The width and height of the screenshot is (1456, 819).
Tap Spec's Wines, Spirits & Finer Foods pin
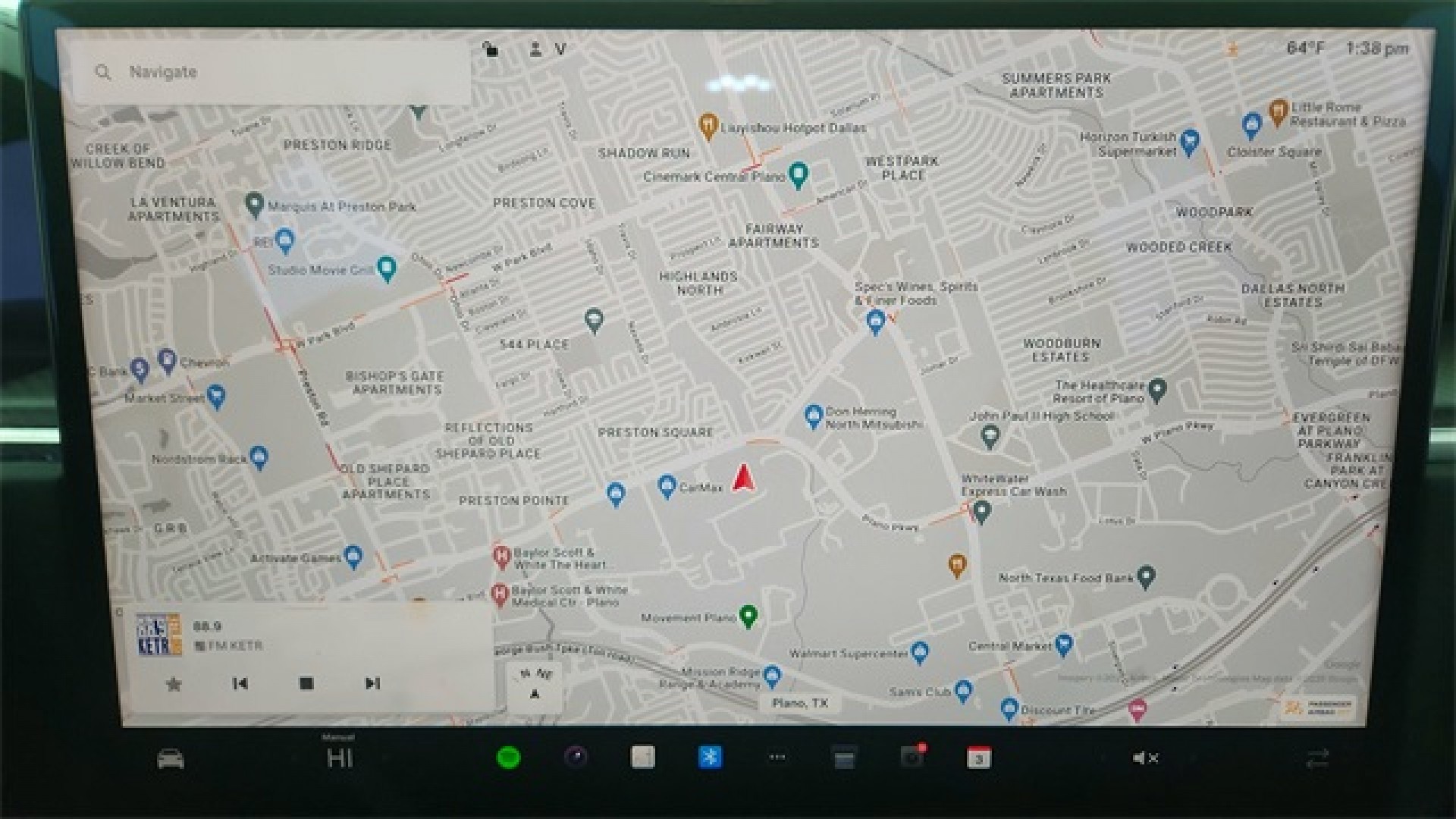pos(876,322)
